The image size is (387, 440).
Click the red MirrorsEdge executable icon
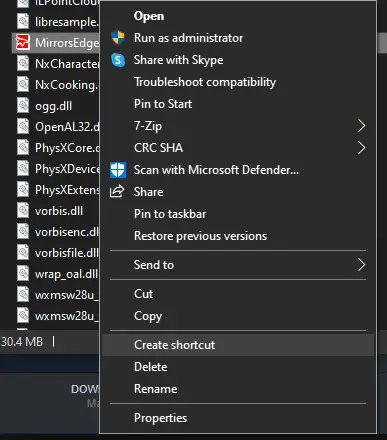click(23, 43)
